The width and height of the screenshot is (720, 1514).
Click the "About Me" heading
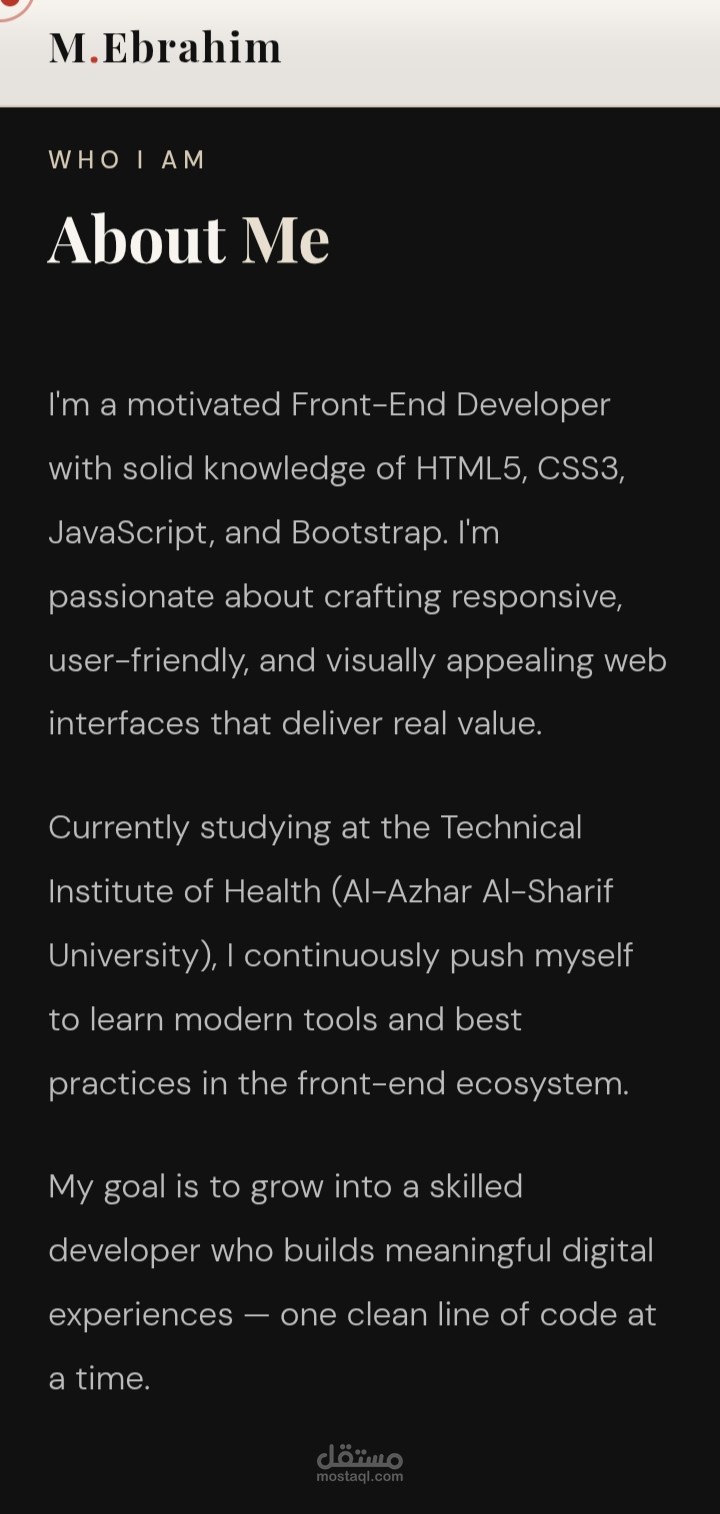(x=188, y=239)
